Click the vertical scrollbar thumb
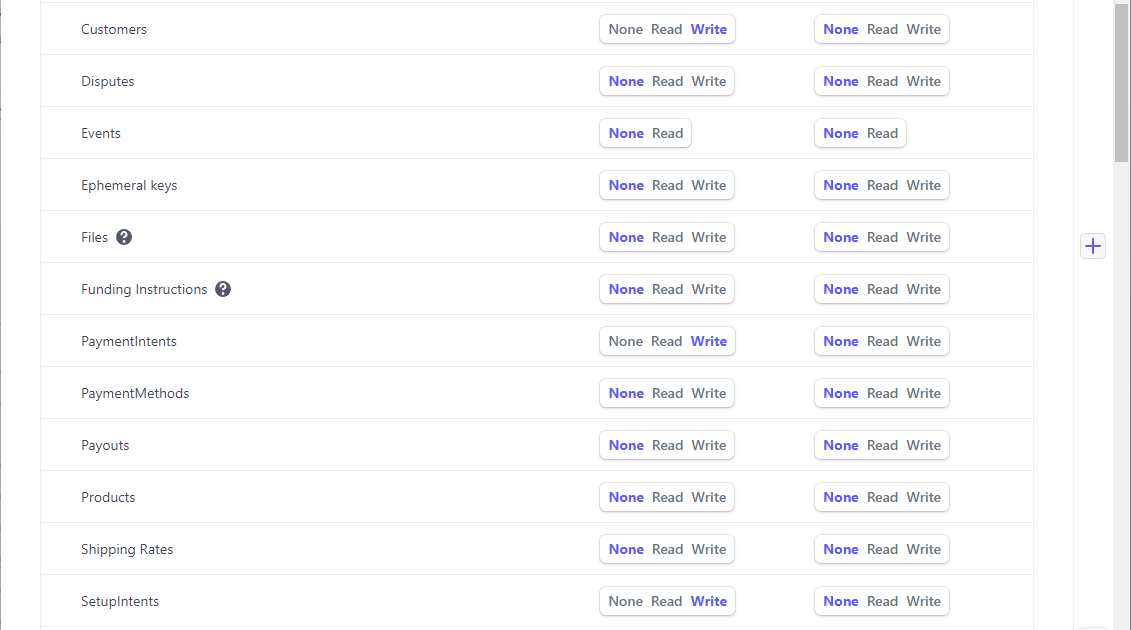The height and width of the screenshot is (630, 1131). [1121, 80]
